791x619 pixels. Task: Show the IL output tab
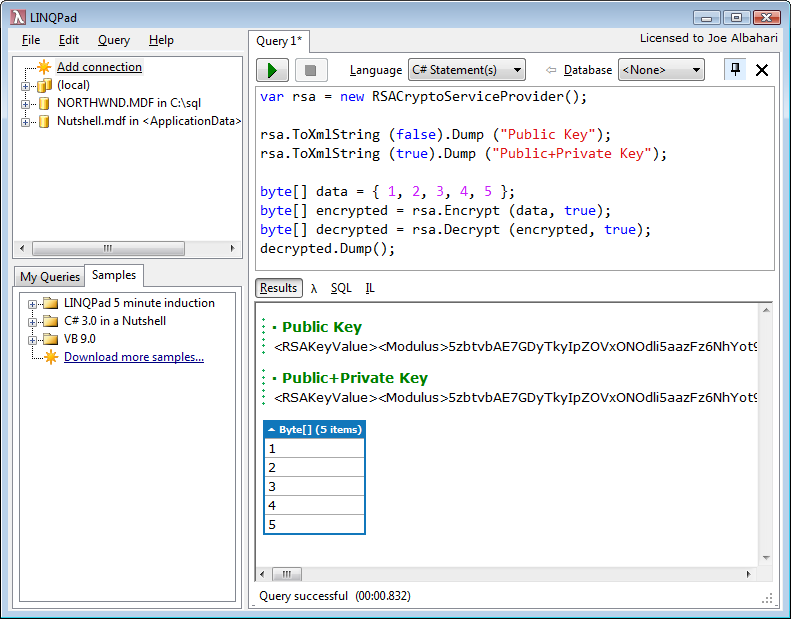tap(370, 288)
